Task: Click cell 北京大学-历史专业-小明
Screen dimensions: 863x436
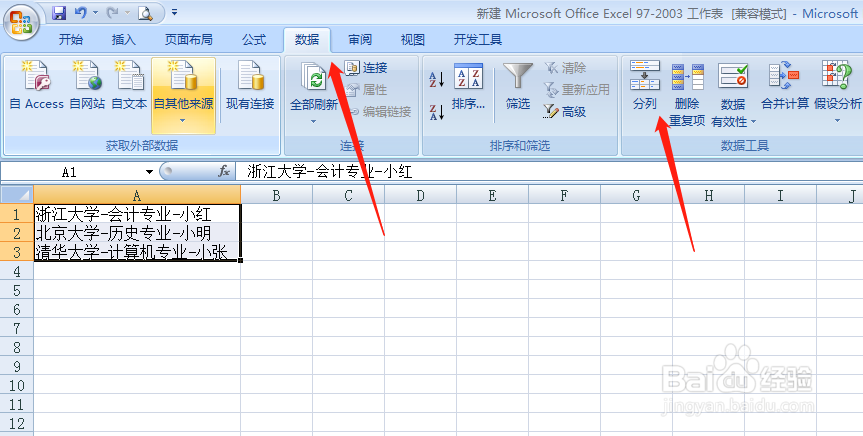Action: pos(137,233)
